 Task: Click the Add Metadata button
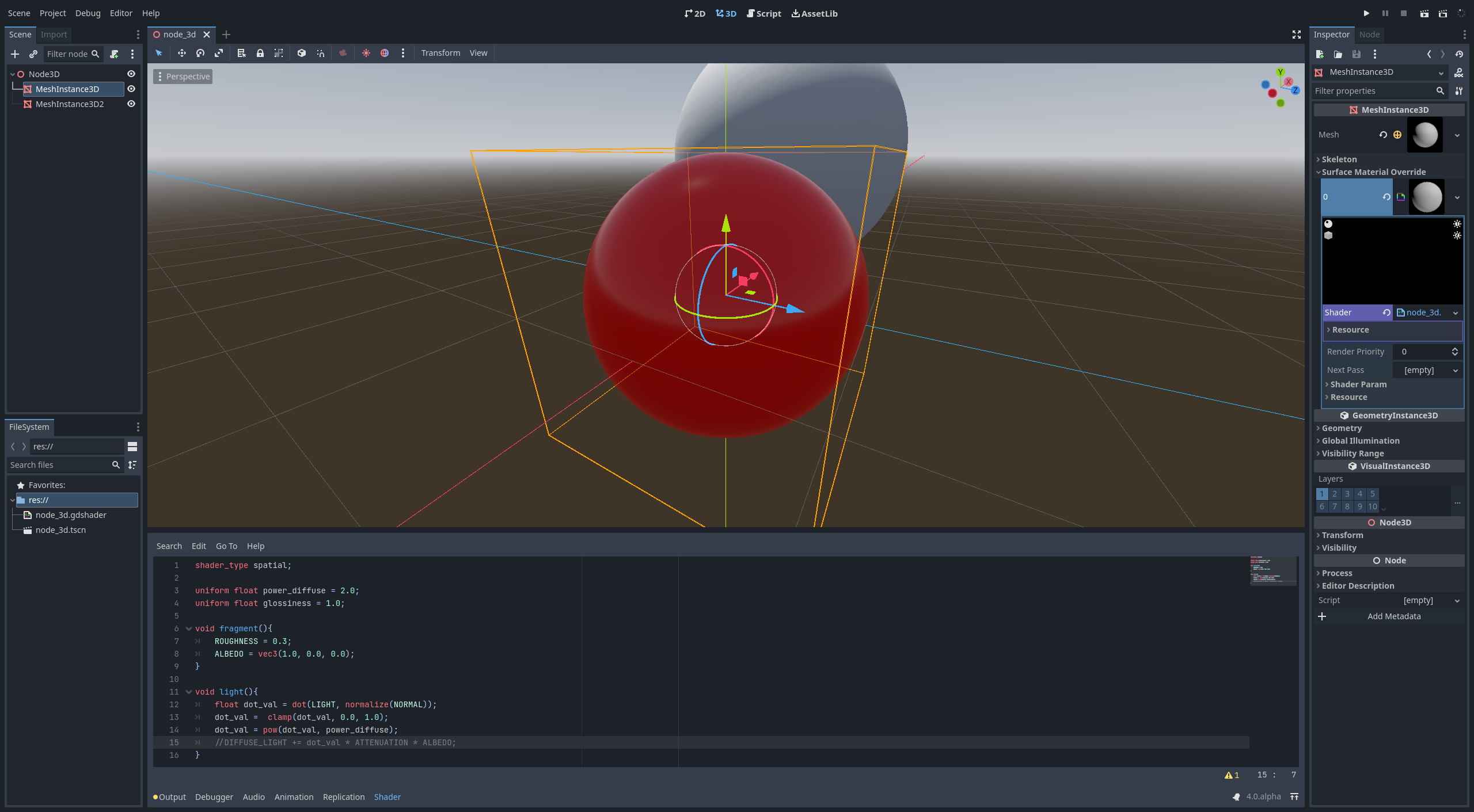click(1393, 616)
